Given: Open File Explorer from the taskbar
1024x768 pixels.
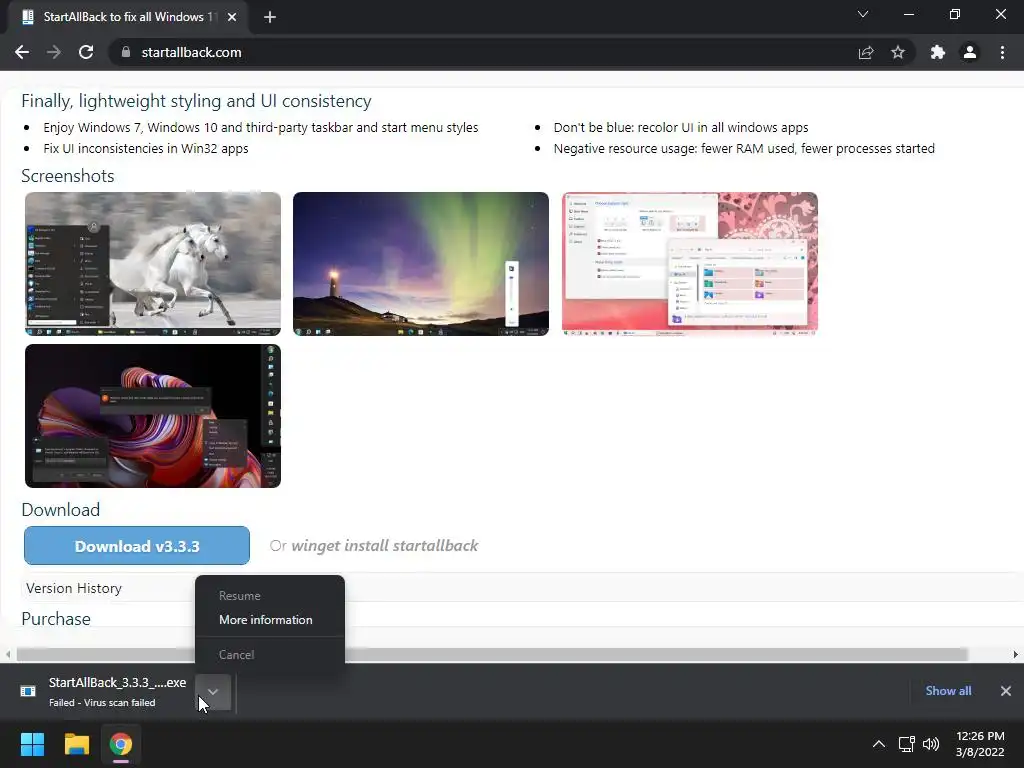Looking at the screenshot, I should 76,744.
